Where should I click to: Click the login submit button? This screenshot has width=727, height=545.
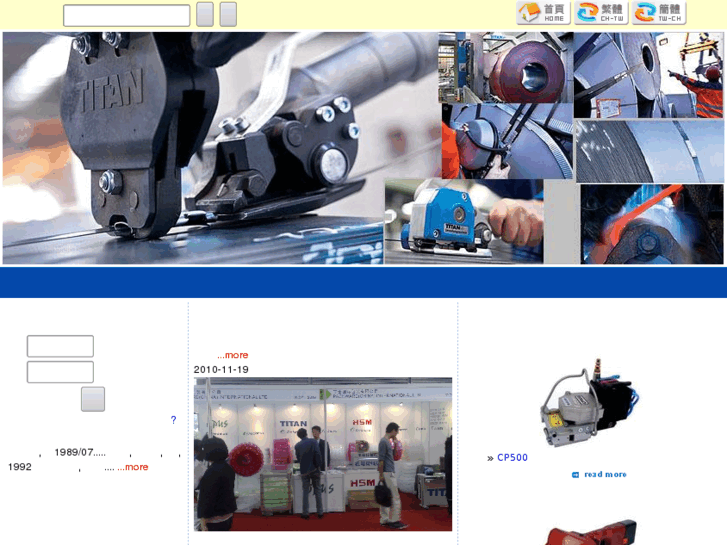coord(93,399)
